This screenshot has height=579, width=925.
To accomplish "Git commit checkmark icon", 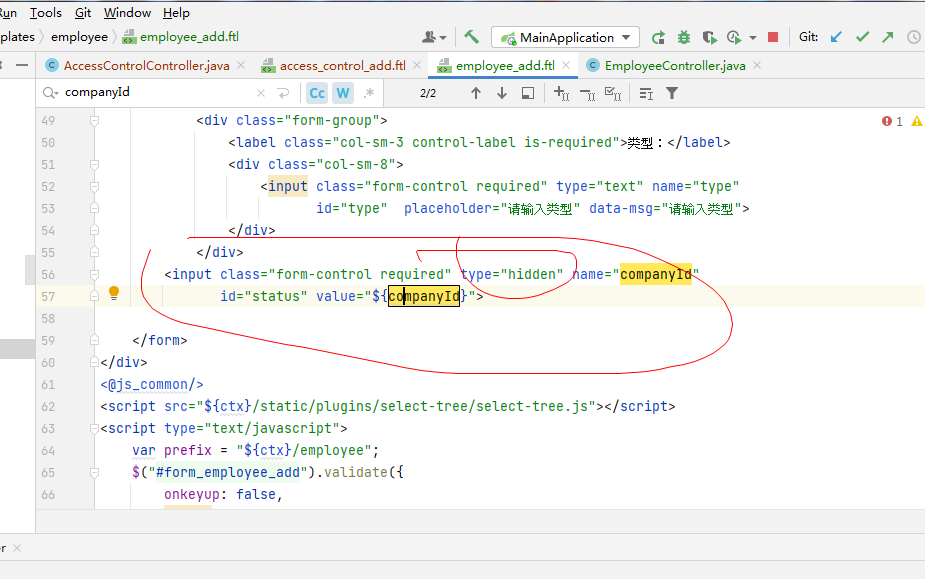I will pos(862,37).
